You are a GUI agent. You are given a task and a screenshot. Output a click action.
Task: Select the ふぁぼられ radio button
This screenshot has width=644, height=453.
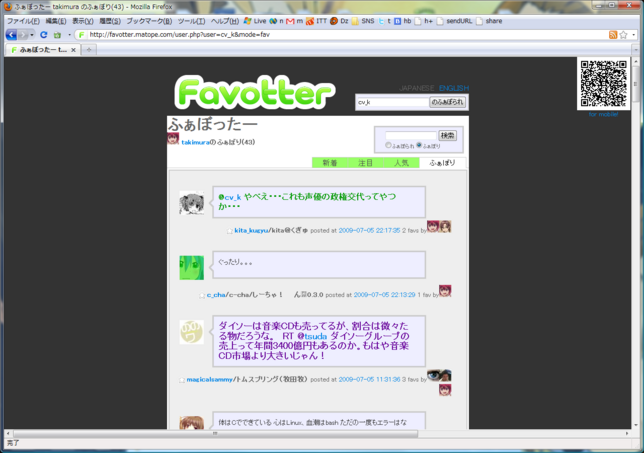pyautogui.click(x=388, y=145)
